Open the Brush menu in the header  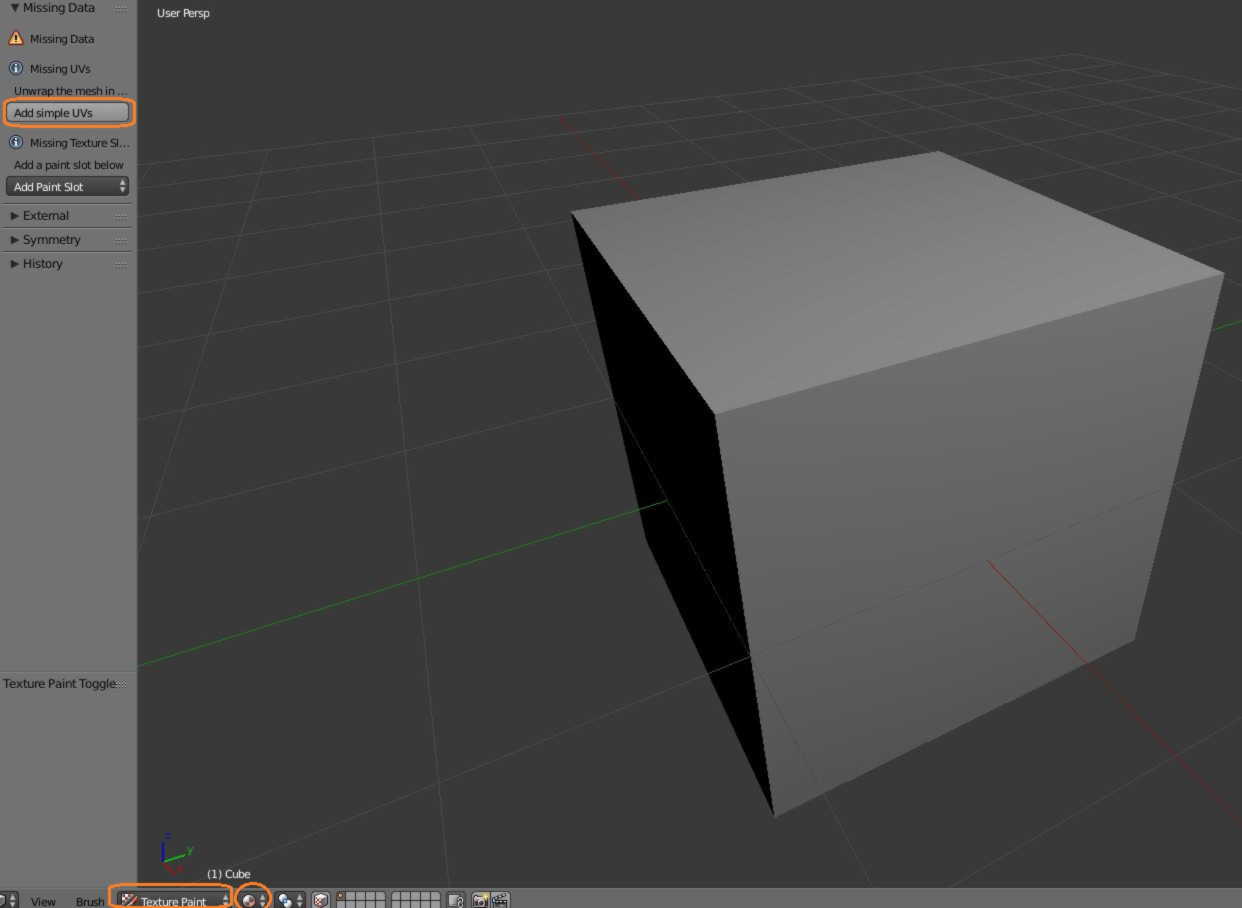(x=89, y=901)
